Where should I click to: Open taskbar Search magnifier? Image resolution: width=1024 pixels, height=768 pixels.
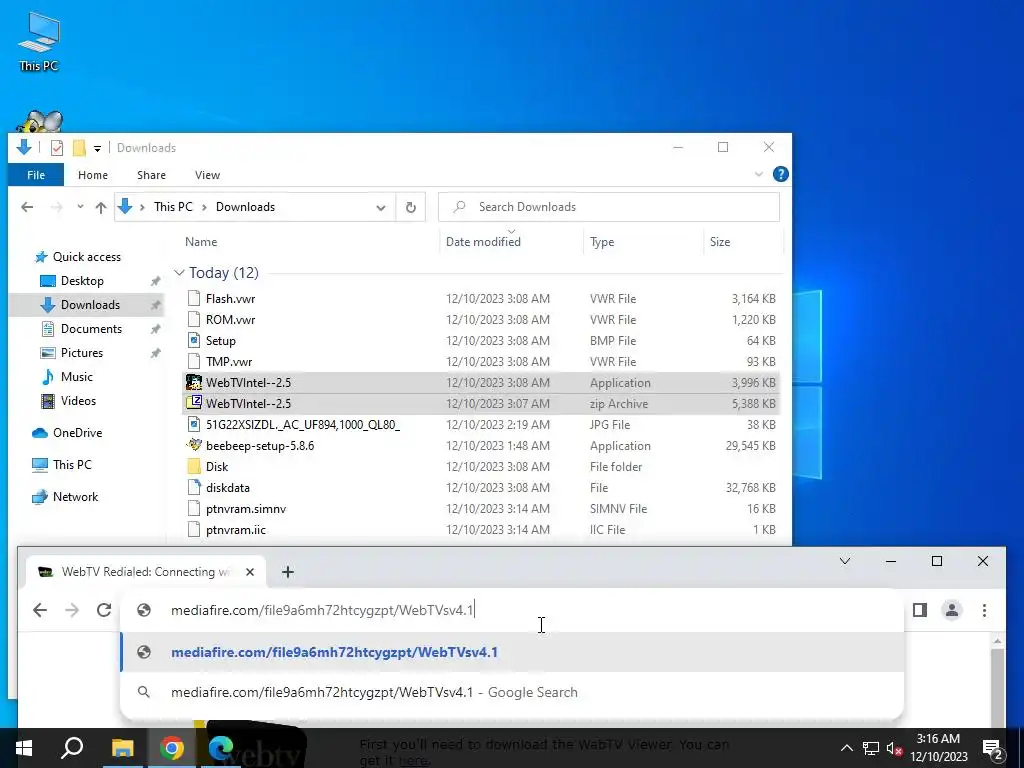[x=72, y=748]
